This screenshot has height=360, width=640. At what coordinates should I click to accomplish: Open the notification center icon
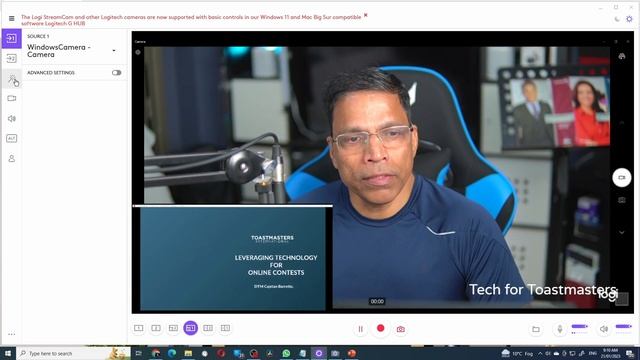[630, 353]
